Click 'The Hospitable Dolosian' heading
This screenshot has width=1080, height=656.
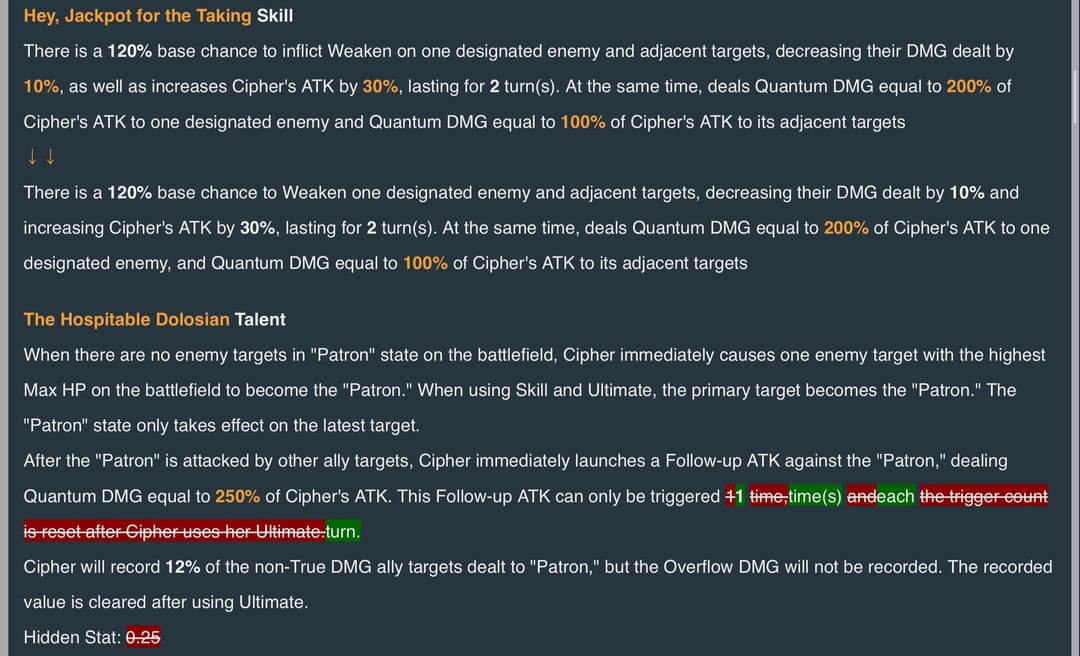[126, 320]
